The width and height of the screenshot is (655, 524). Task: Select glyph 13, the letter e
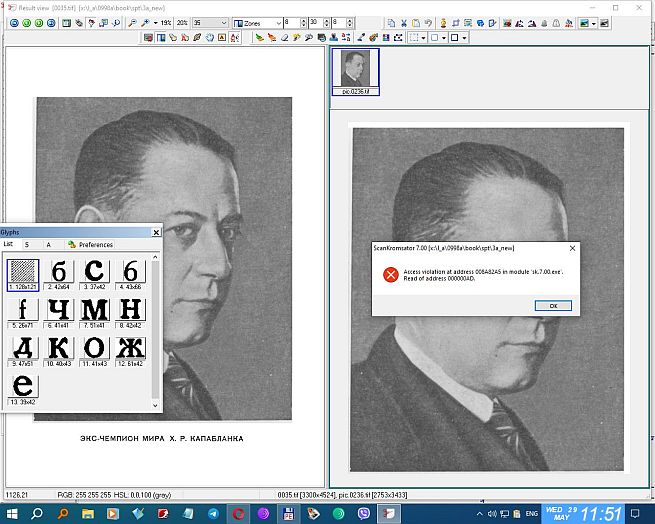point(23,390)
